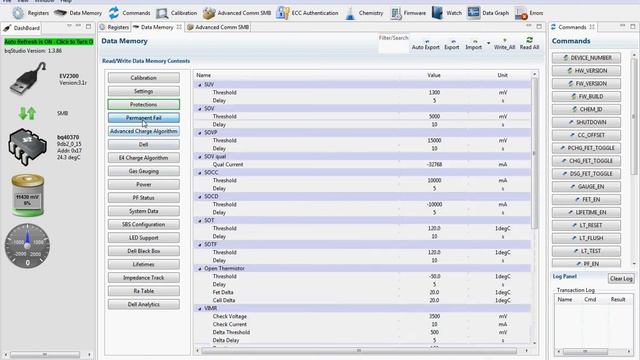
Task: Click the Value column header
Action: pos(434,75)
